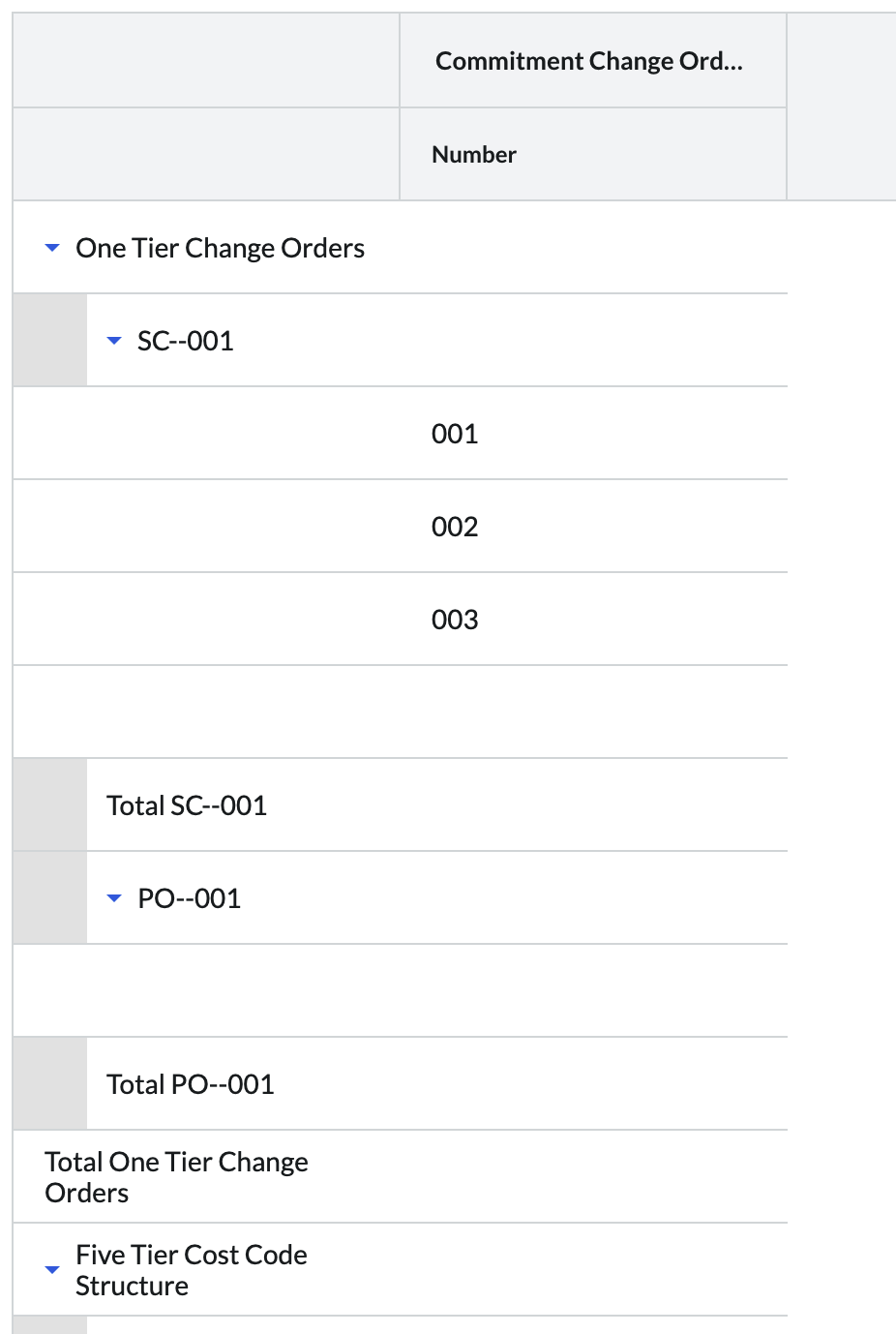The image size is (896, 1334).
Task: Collapse the SC--001 group arrow
Action: (x=114, y=341)
